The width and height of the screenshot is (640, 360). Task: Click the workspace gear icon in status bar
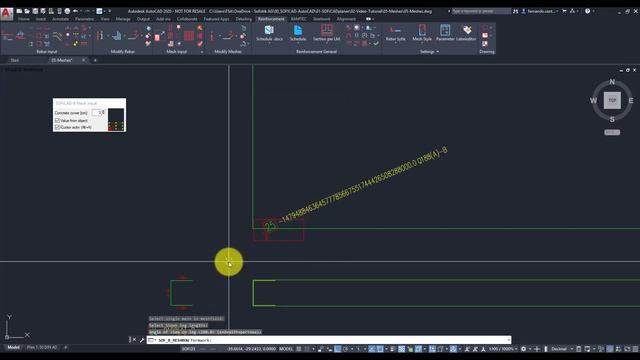click(x=523, y=349)
